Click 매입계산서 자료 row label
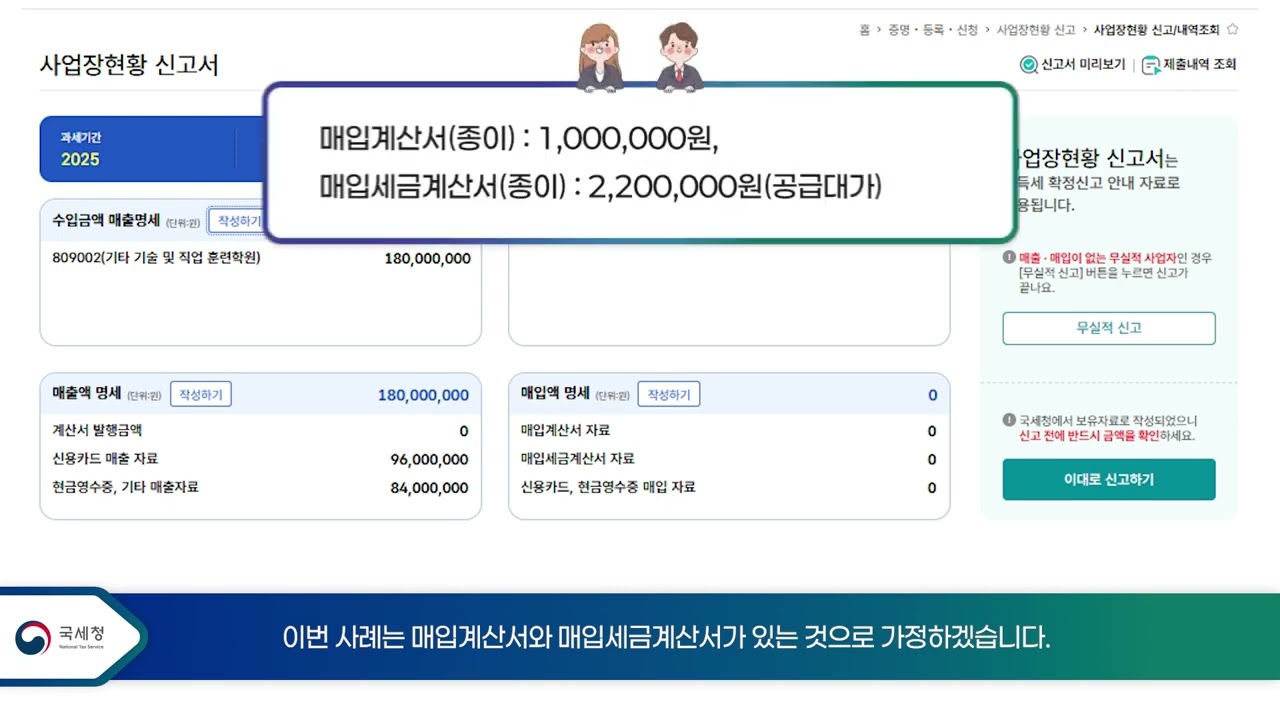This screenshot has height=720, width=1280. coord(565,431)
